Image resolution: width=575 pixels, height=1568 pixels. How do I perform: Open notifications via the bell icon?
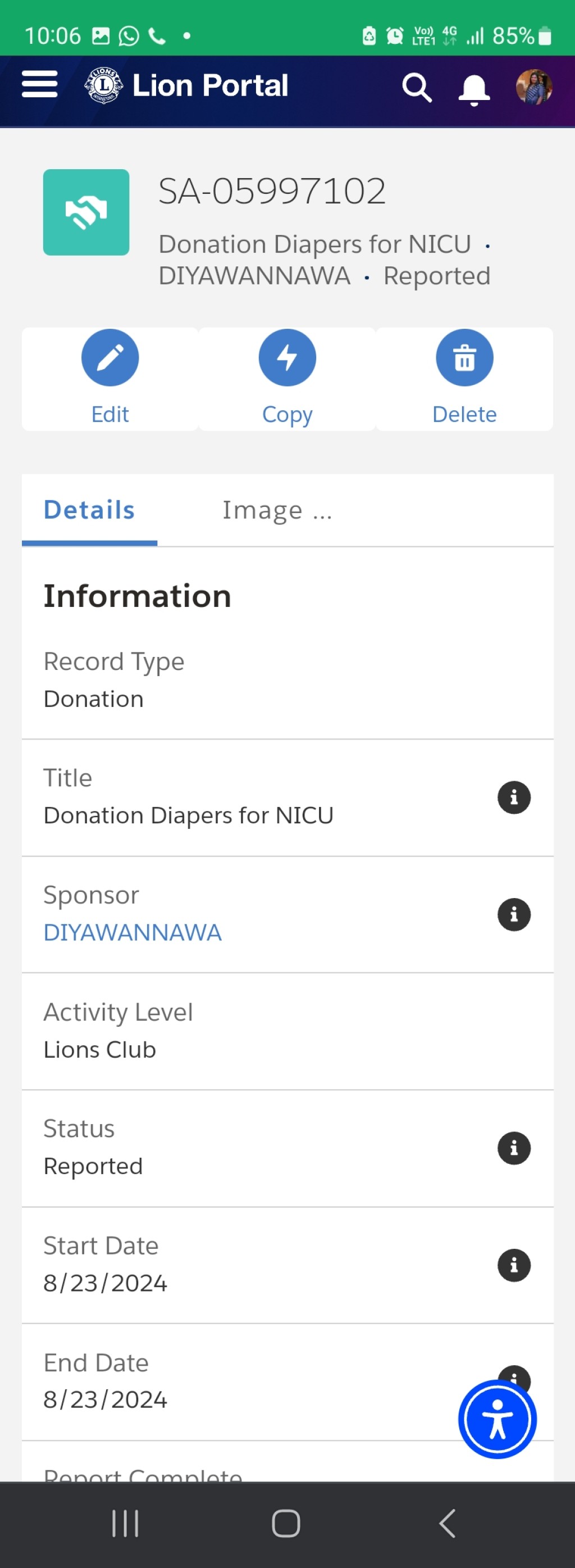[474, 90]
